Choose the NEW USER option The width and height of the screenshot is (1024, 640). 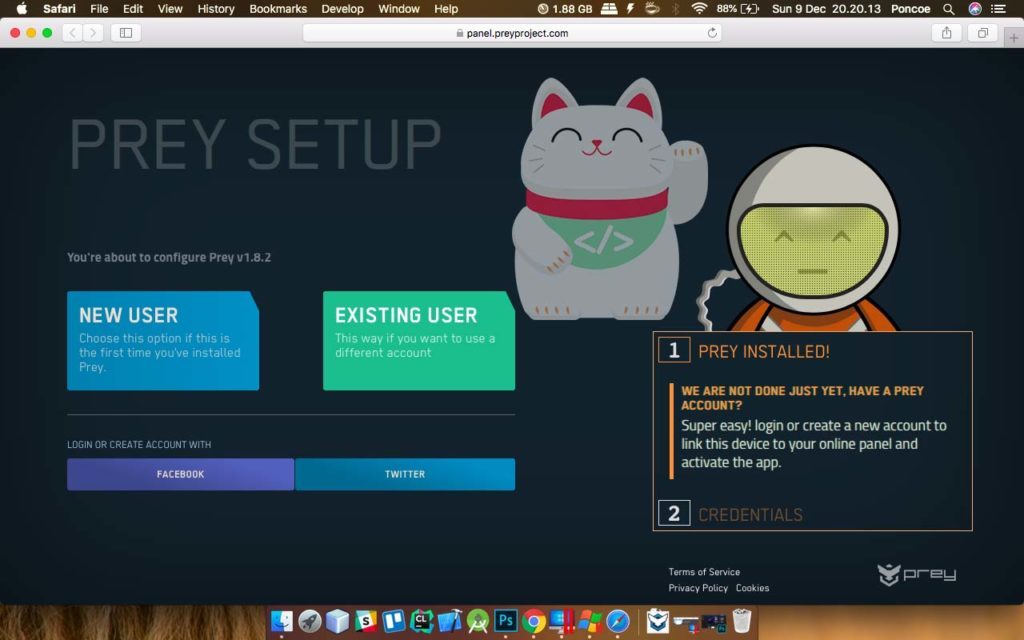point(163,340)
